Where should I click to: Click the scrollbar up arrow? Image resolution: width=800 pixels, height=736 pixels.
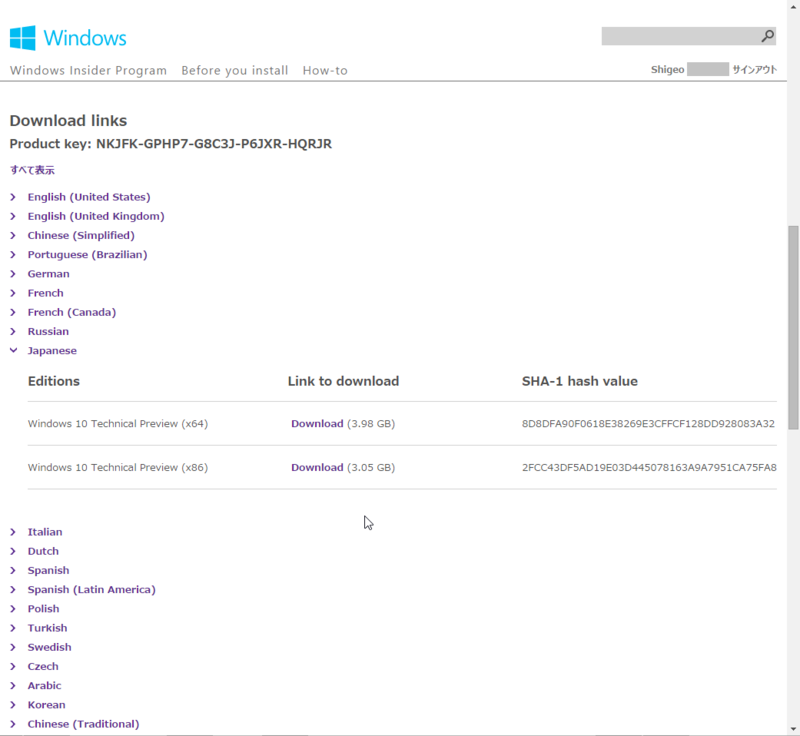(x=793, y=7)
